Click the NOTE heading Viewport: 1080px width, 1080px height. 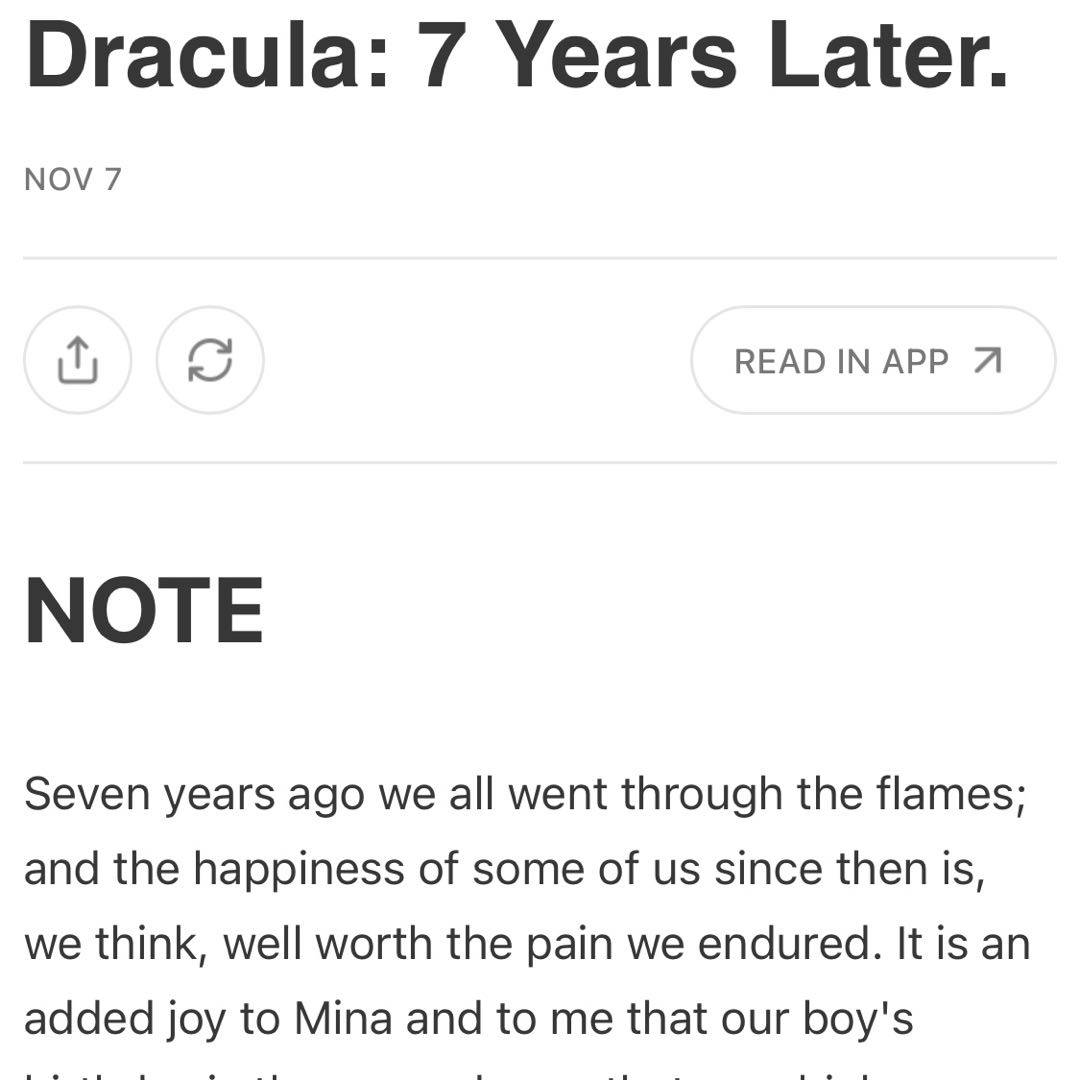[x=144, y=611]
